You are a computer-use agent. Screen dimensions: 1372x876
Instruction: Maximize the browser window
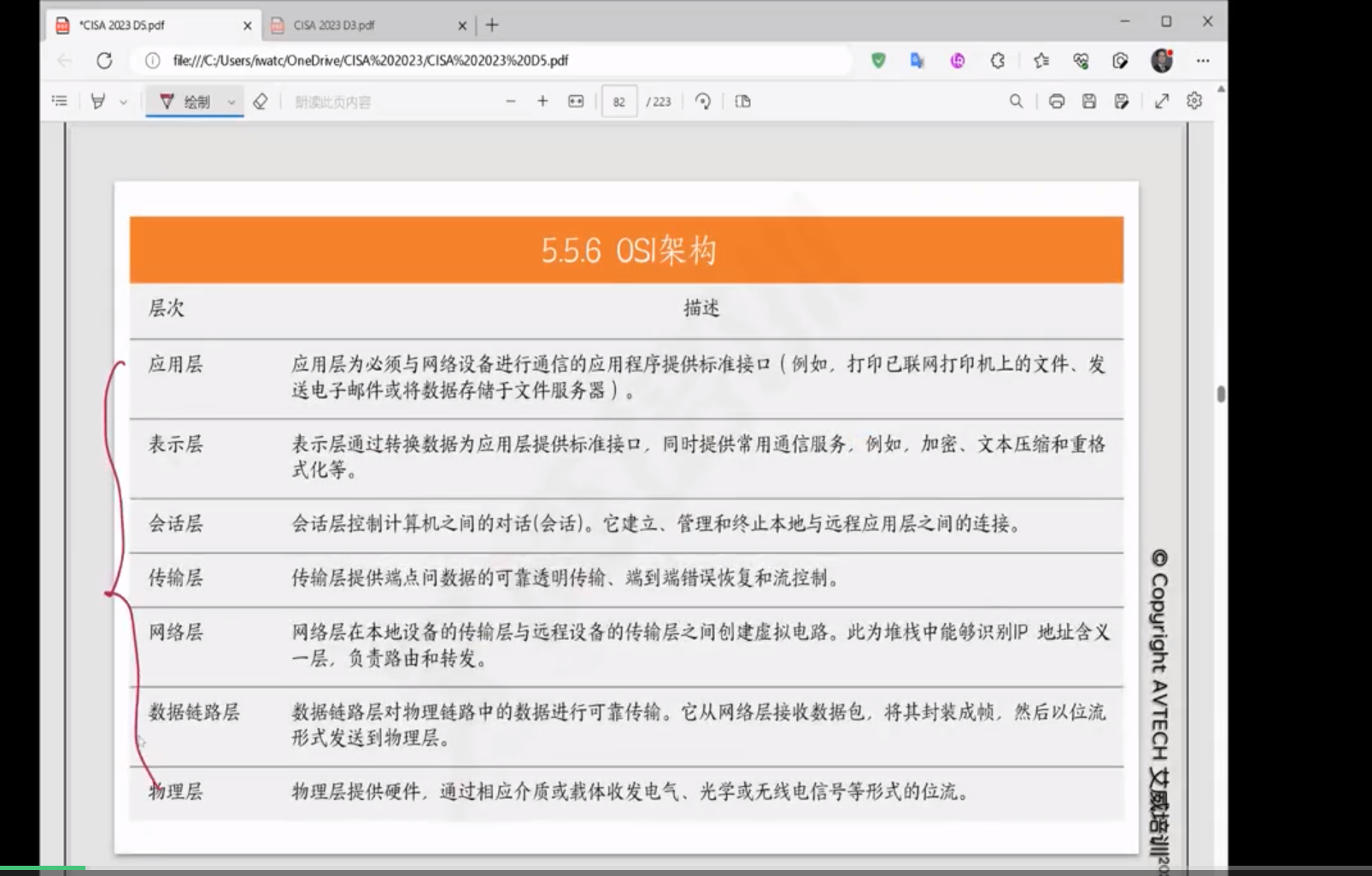(1166, 21)
